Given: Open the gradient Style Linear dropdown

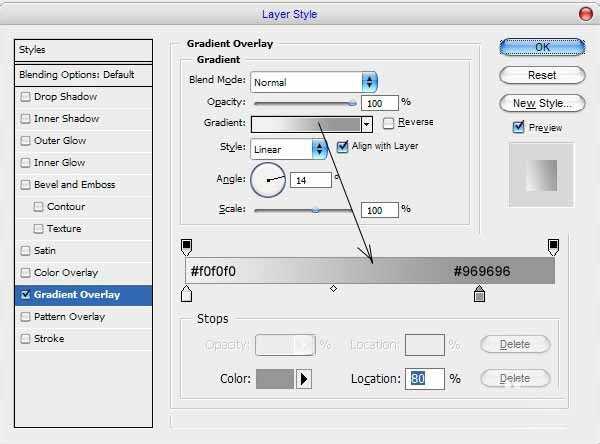Looking at the screenshot, I should [320, 148].
